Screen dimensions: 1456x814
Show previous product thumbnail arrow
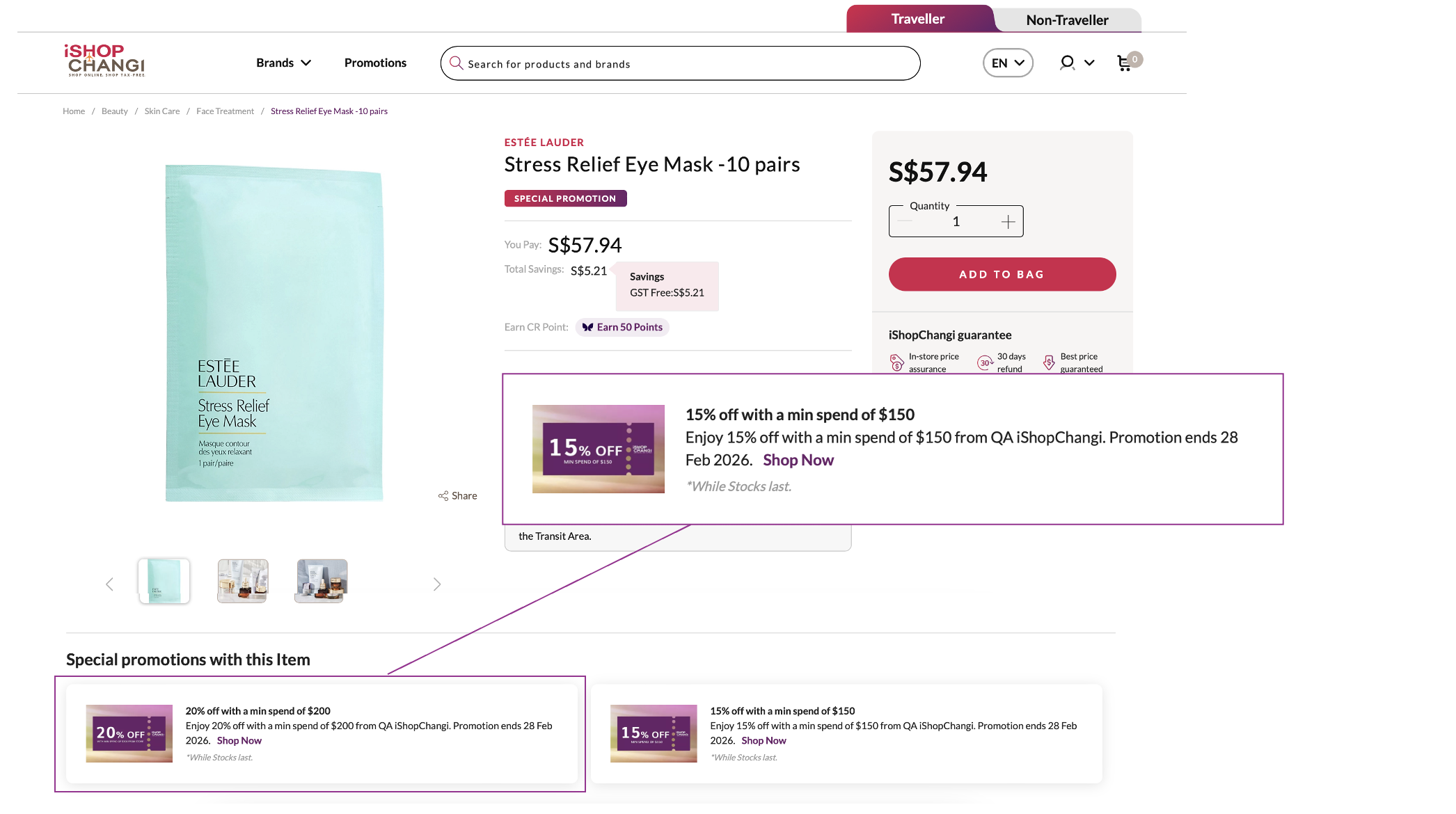(109, 584)
